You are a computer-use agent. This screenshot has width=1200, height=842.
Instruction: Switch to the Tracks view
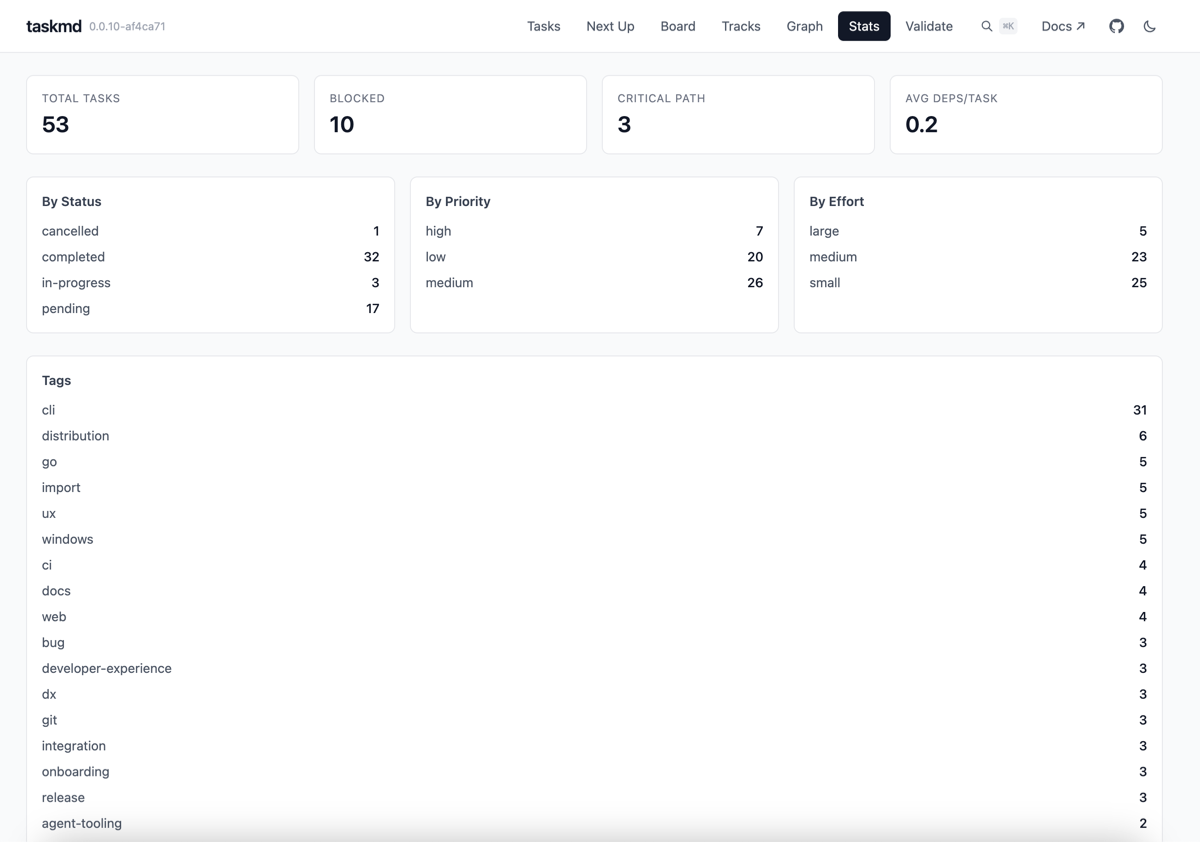[x=741, y=26]
